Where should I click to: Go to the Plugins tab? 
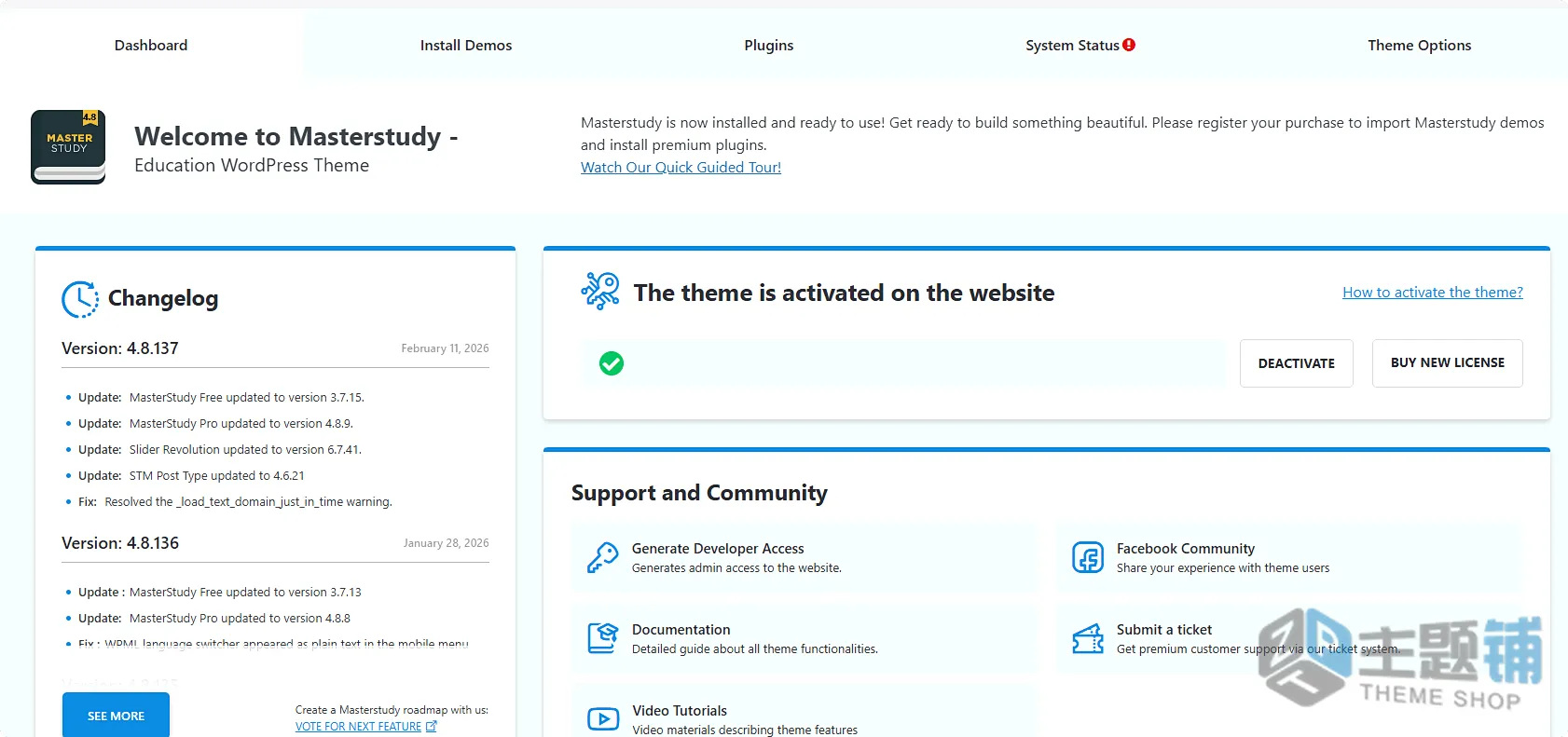click(x=769, y=45)
